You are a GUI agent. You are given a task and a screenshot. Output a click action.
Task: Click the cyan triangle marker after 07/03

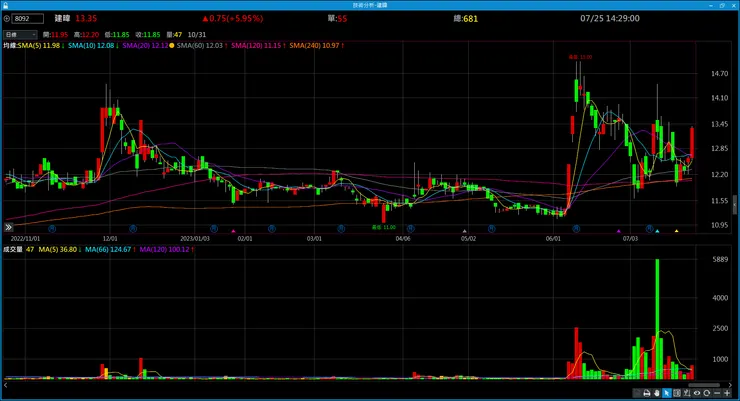click(x=657, y=231)
